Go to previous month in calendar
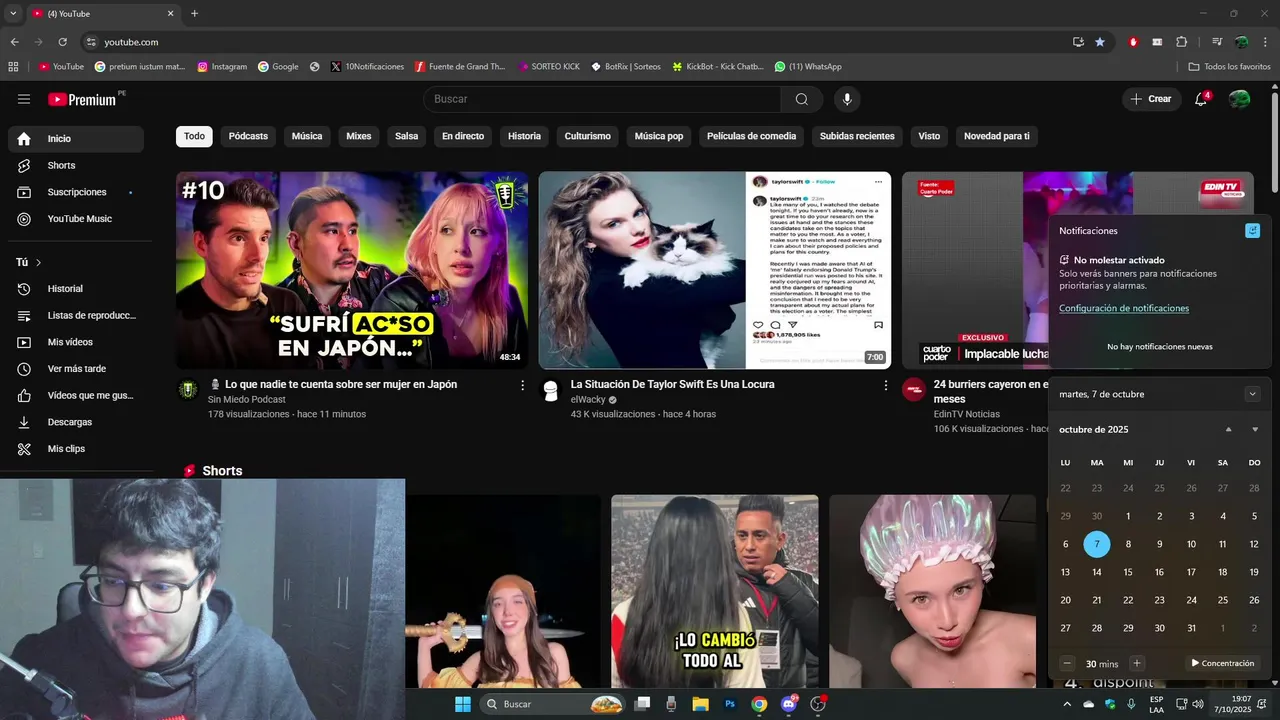 pyautogui.click(x=1229, y=430)
